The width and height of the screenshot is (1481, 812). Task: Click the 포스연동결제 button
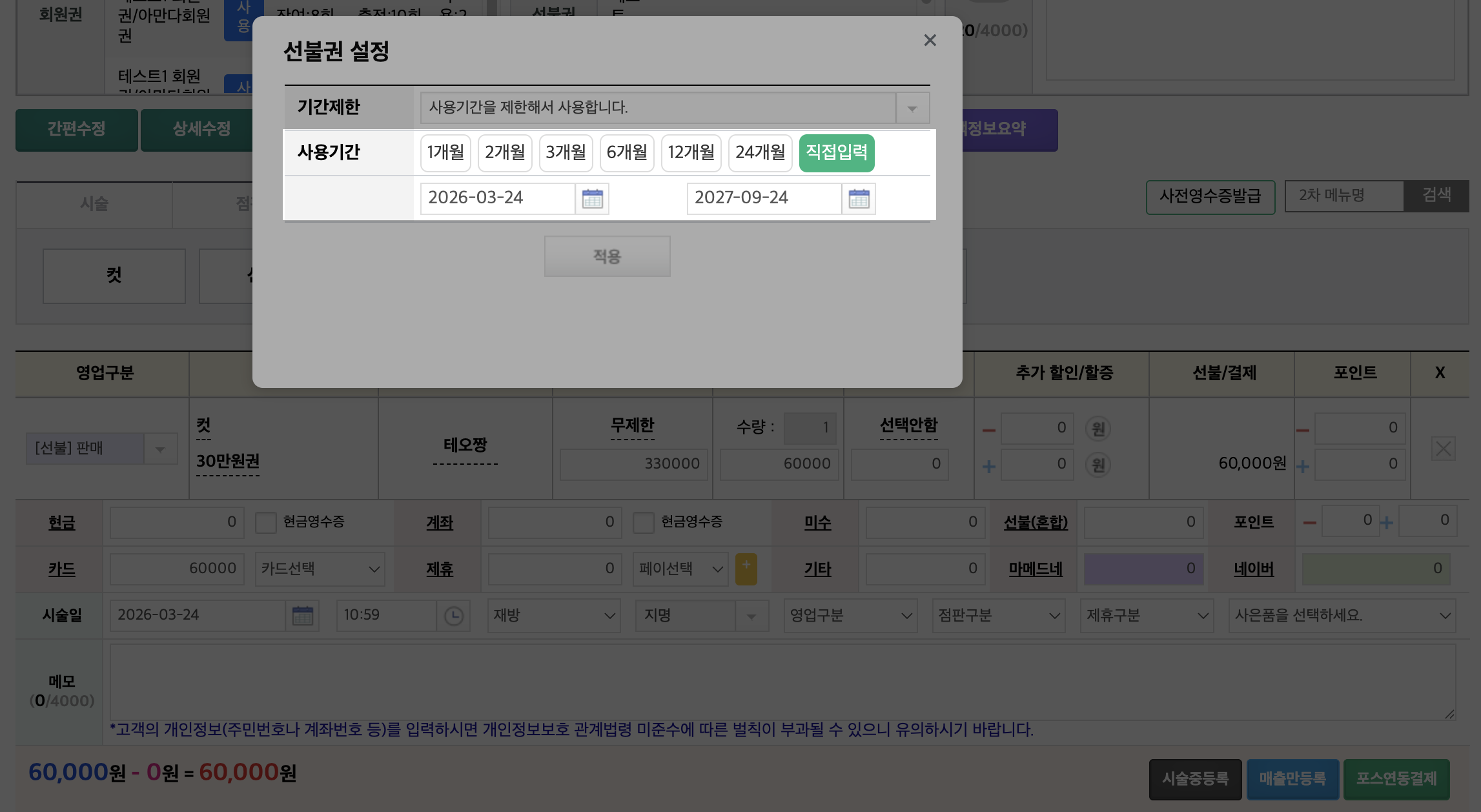1396,778
